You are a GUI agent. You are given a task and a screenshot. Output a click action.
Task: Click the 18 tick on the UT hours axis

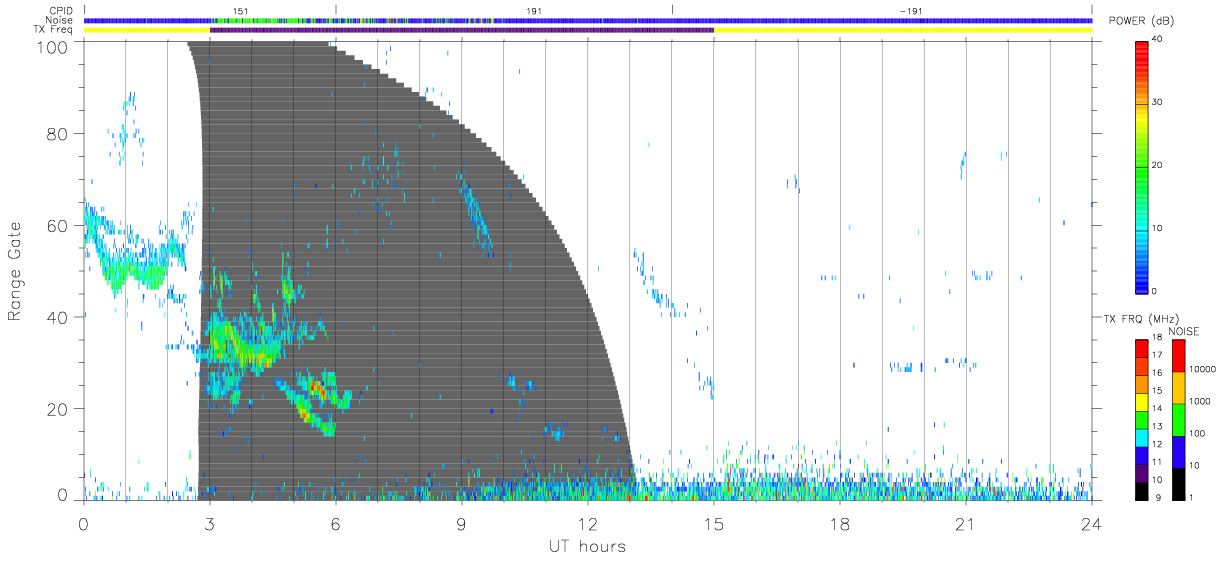point(840,523)
